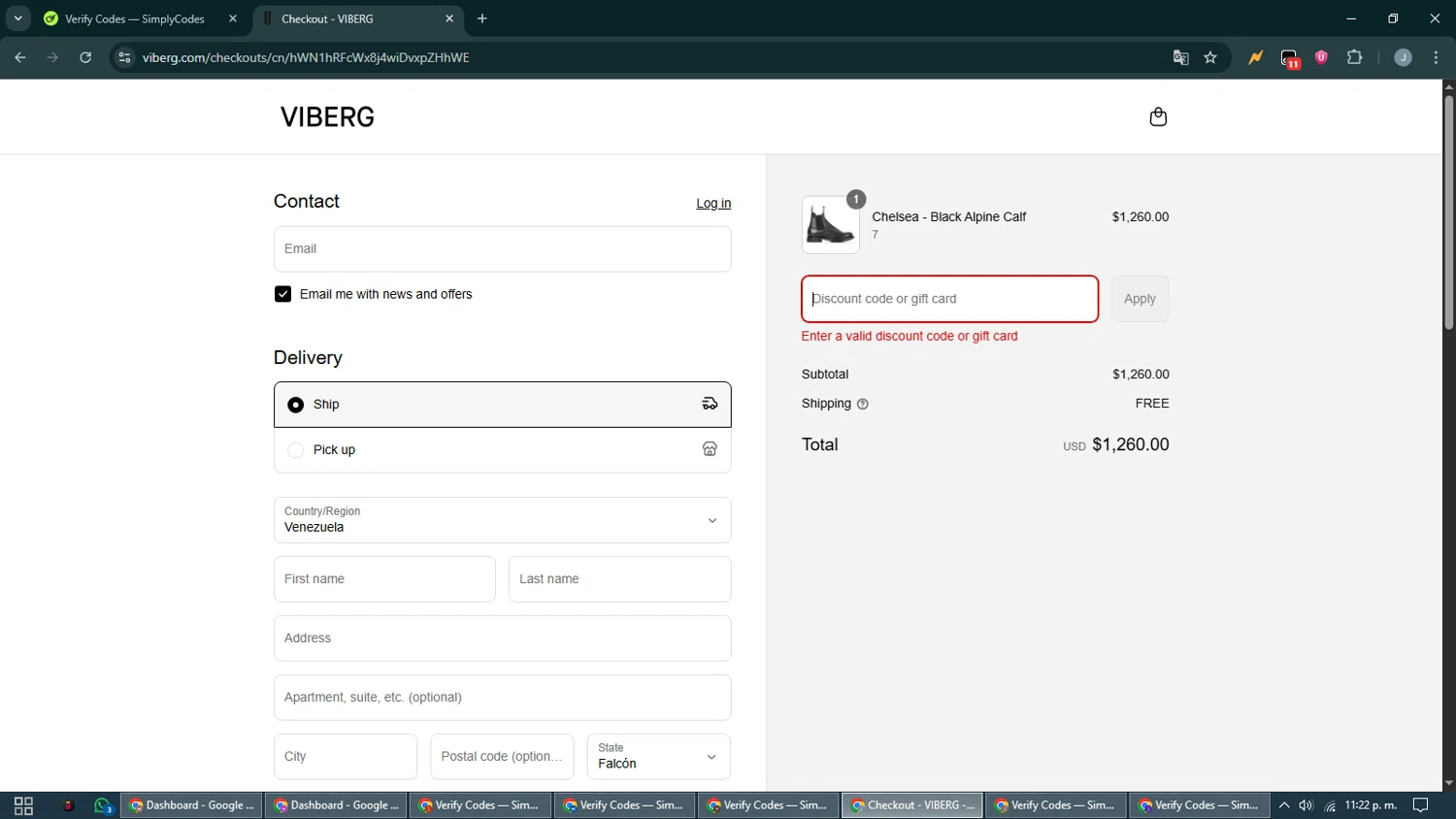Open the Wi-Fi network tray icon

[x=1330, y=805]
